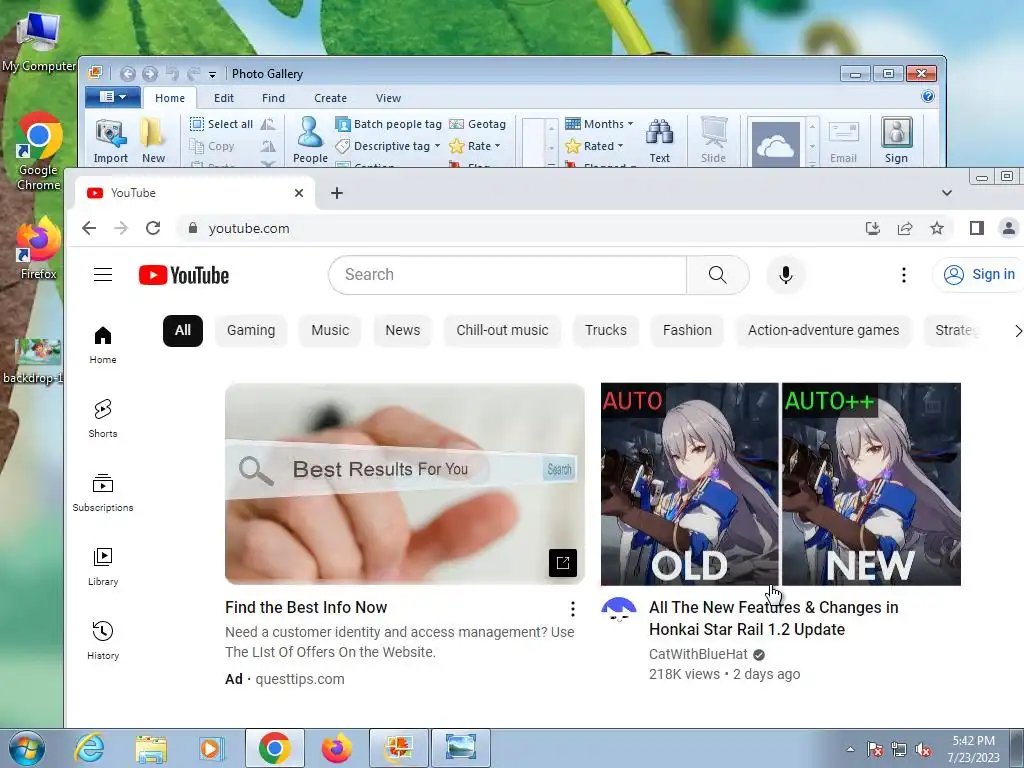Click People icon in Photo Gallery ribbon
1024x768 pixels.
coord(310,140)
